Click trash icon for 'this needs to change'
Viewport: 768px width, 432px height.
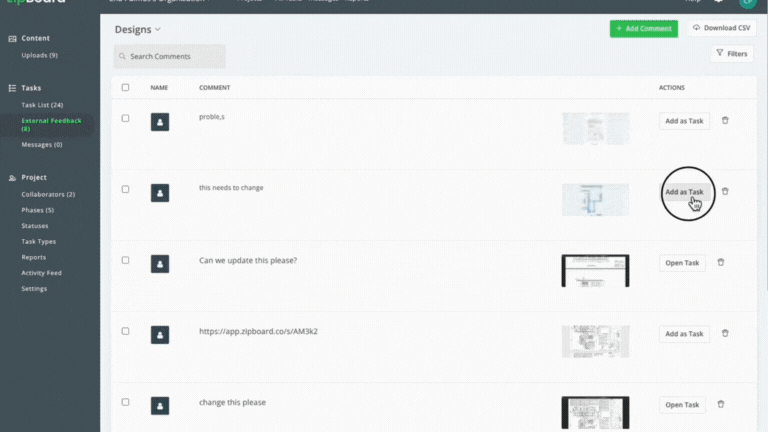coord(725,192)
